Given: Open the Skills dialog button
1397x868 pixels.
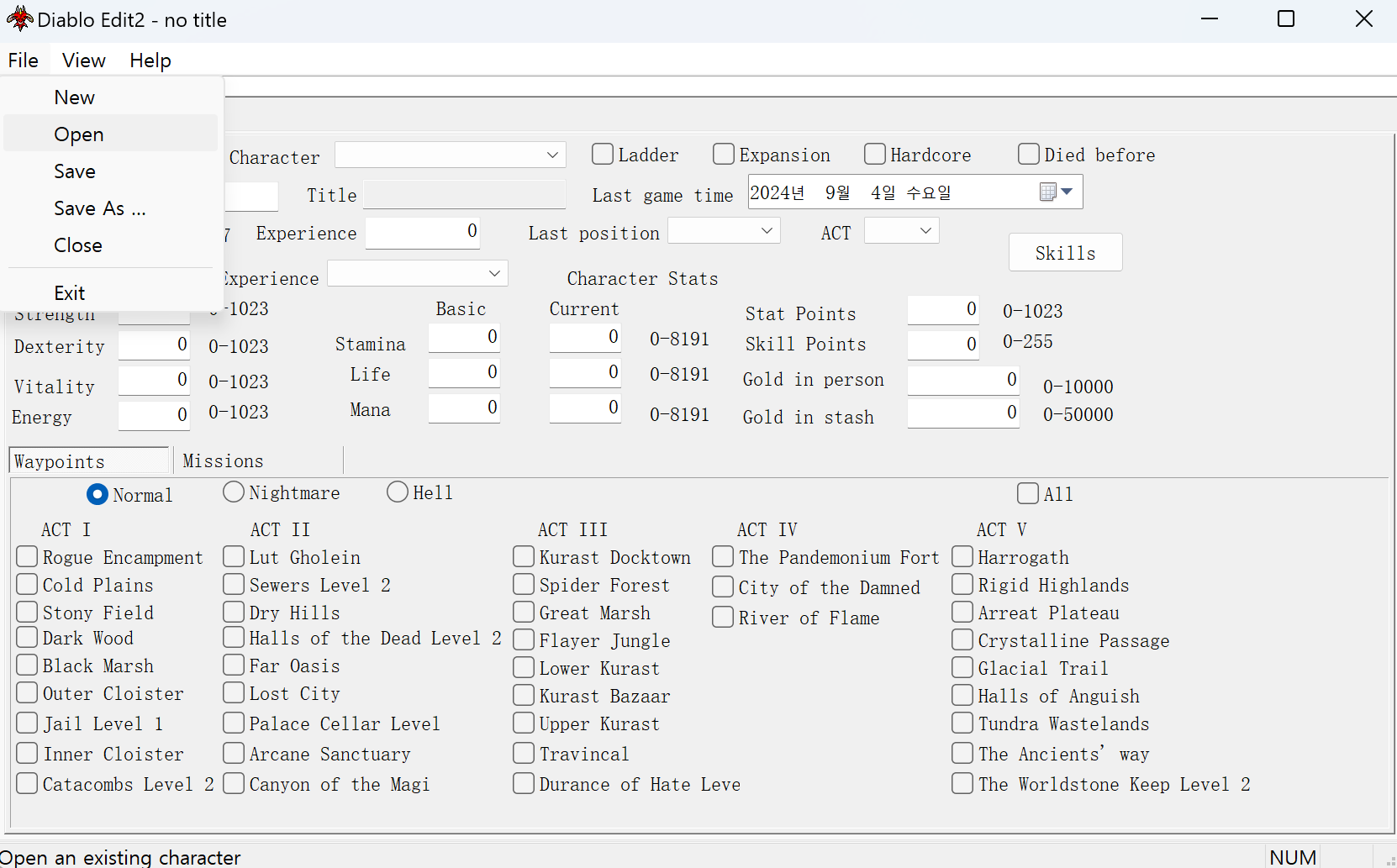Looking at the screenshot, I should 1065,253.
